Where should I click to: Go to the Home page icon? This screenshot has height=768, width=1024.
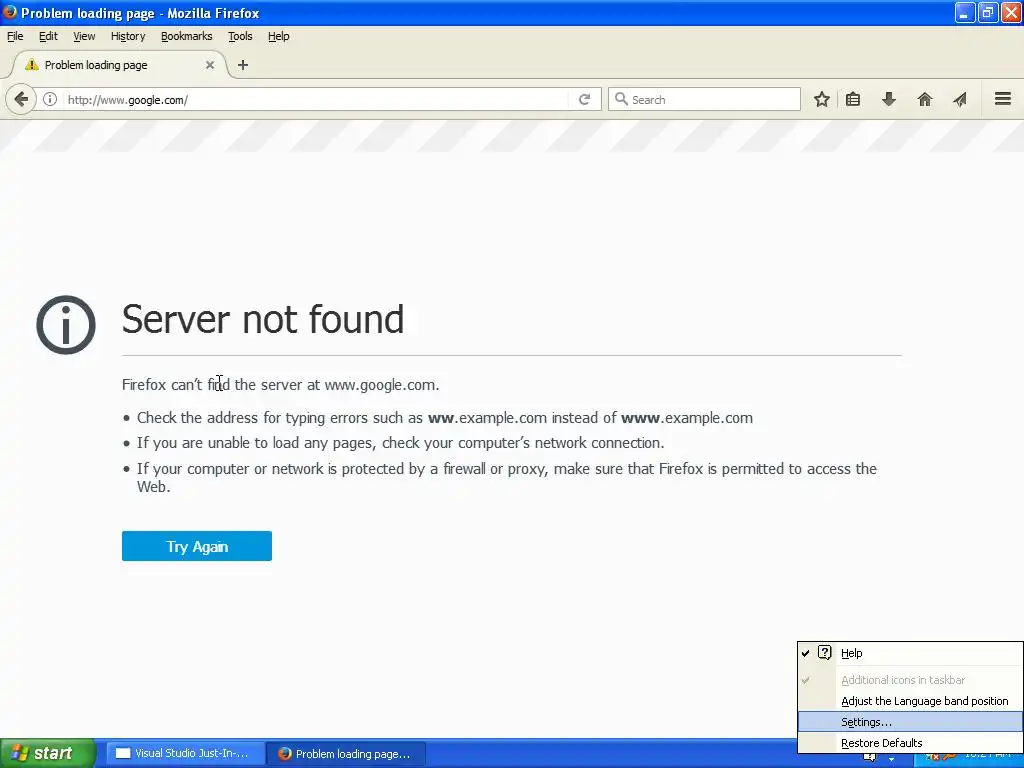(925, 99)
